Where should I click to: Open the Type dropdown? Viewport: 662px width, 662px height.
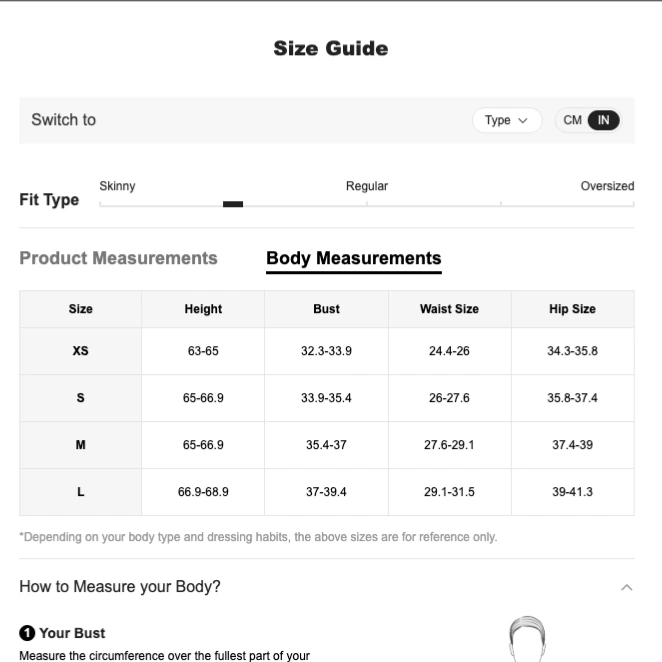(x=507, y=120)
